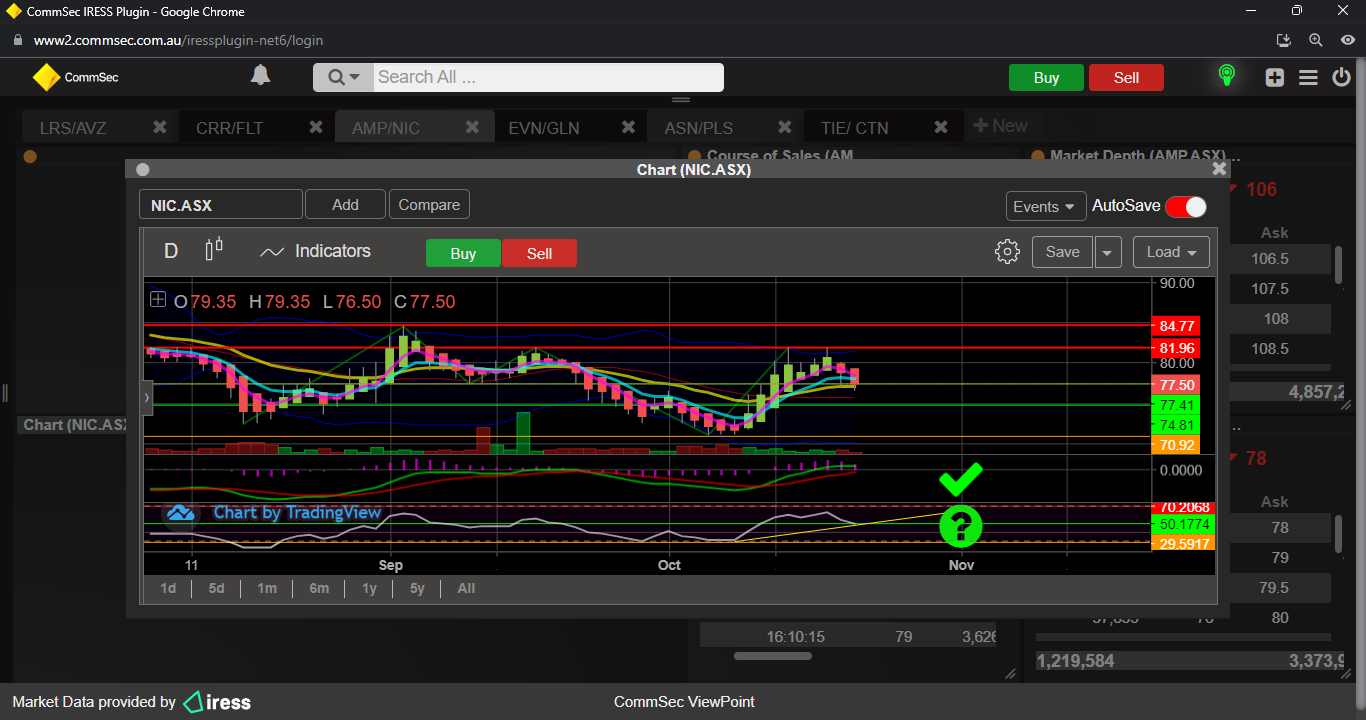Expand the chart legend plus box
Screen dimensions: 1366x720
click(x=158, y=299)
